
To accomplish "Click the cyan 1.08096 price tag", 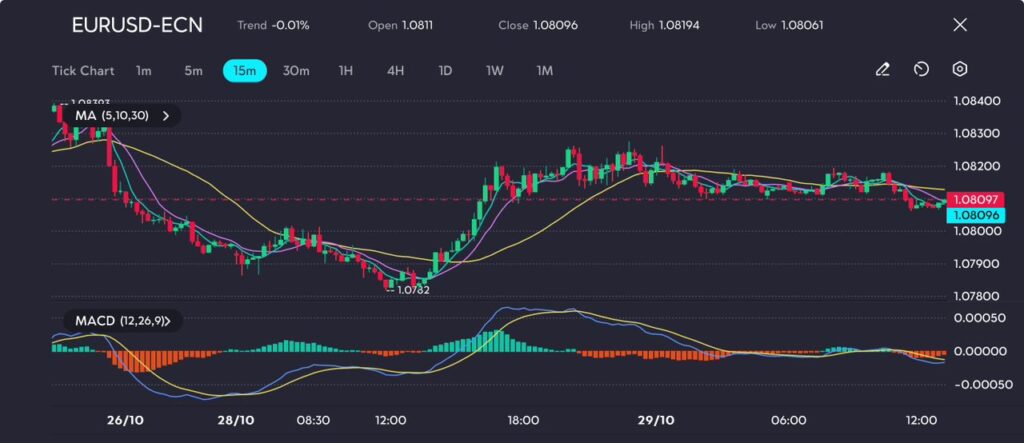I will click(972, 215).
